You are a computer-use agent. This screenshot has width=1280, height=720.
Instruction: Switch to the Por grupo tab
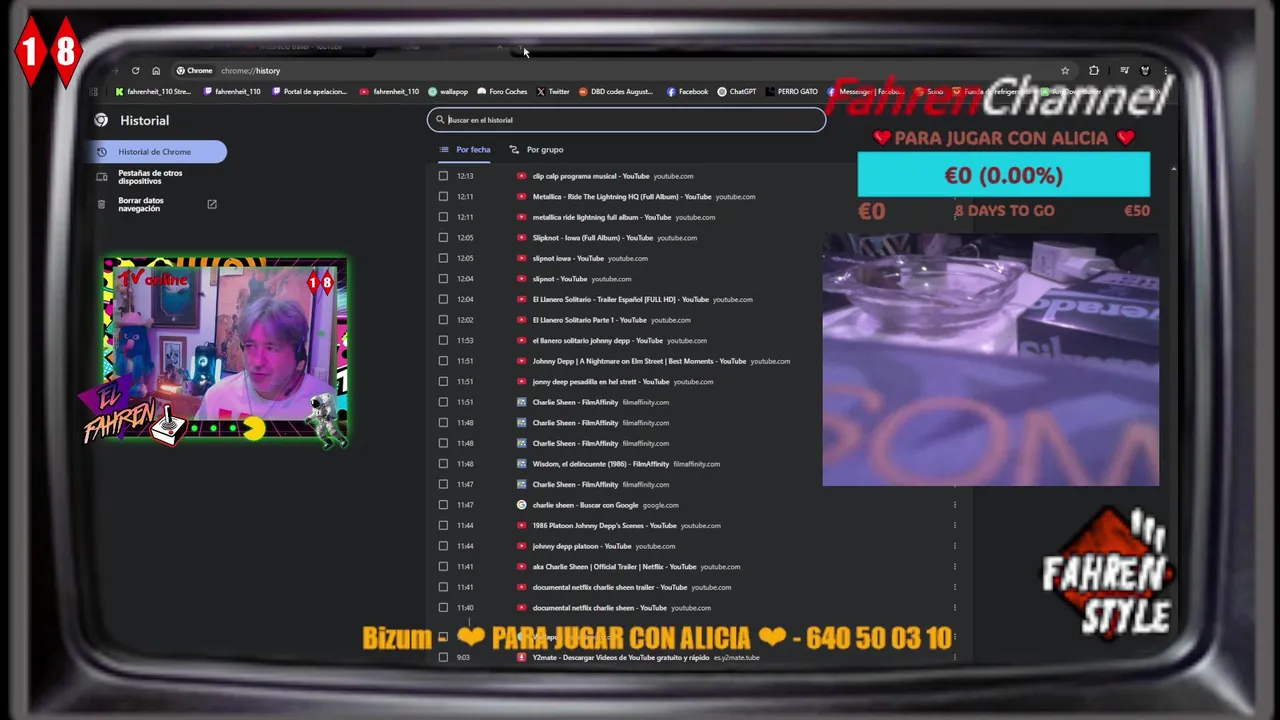pyautogui.click(x=536, y=150)
